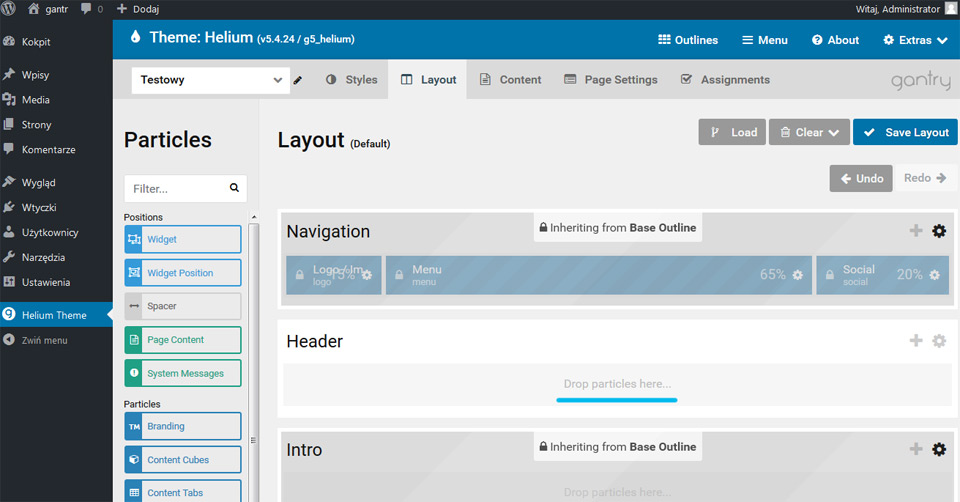Open the Assignments tab
Screen dimensions: 960x502
(x=725, y=80)
